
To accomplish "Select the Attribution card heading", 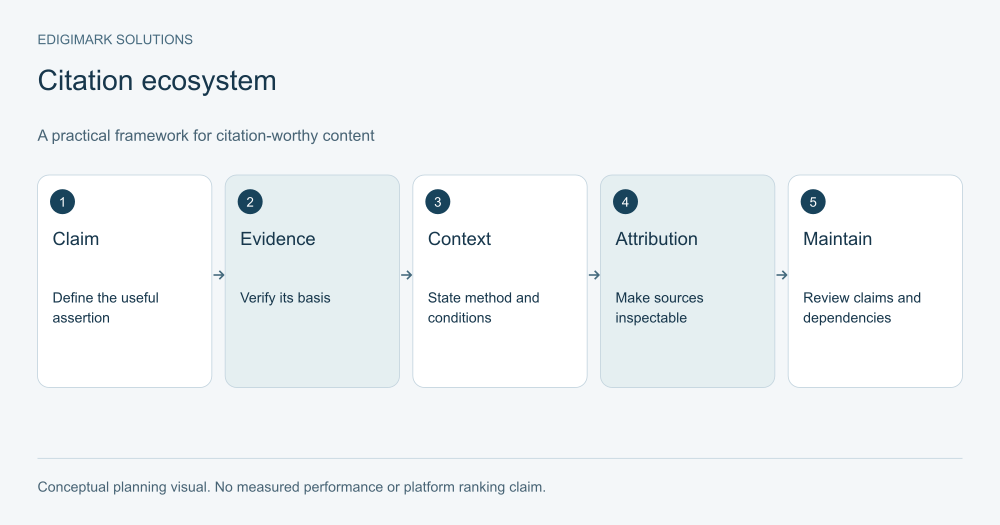I will coord(656,239).
